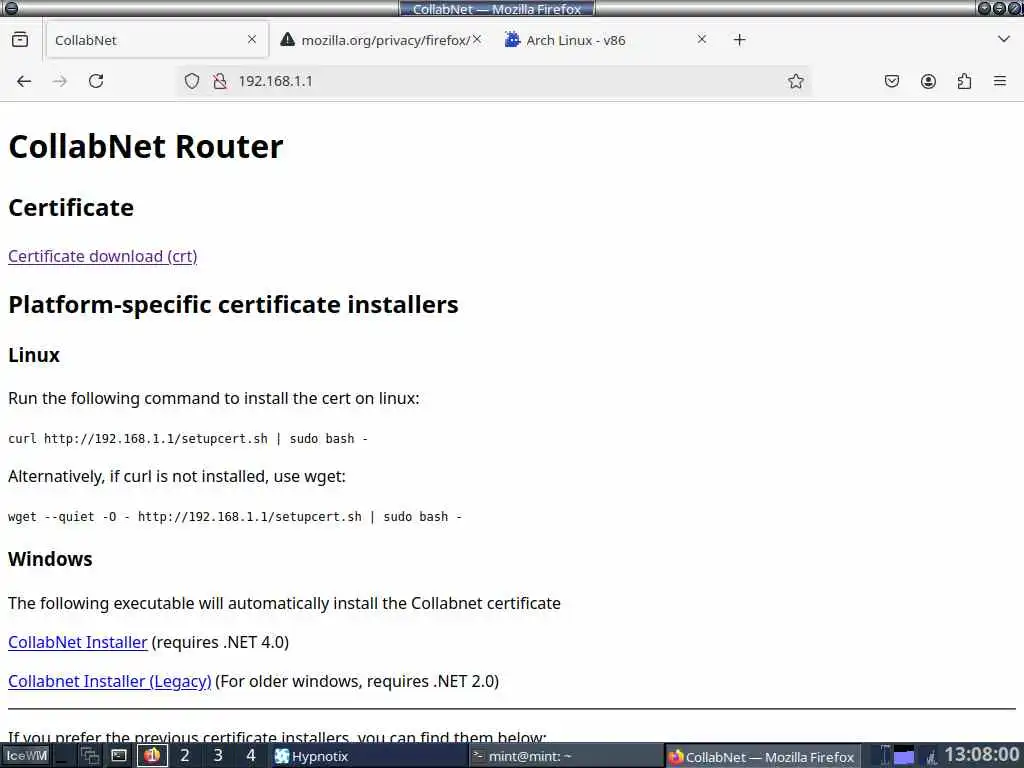
Task: Click the Platform-specific certificate installers heading
Action: coord(233,304)
